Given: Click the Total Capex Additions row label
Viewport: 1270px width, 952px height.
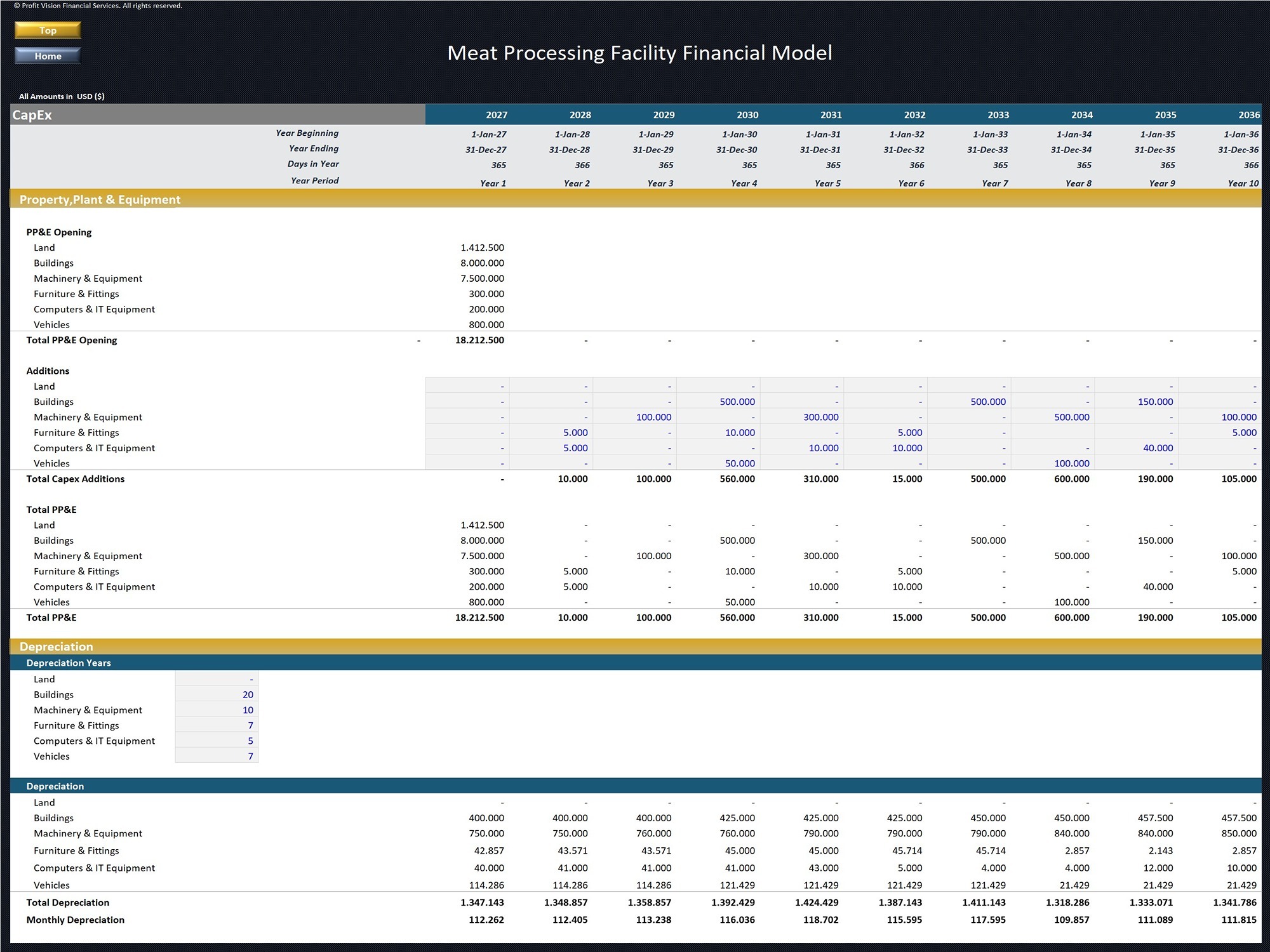Looking at the screenshot, I should tap(76, 479).
